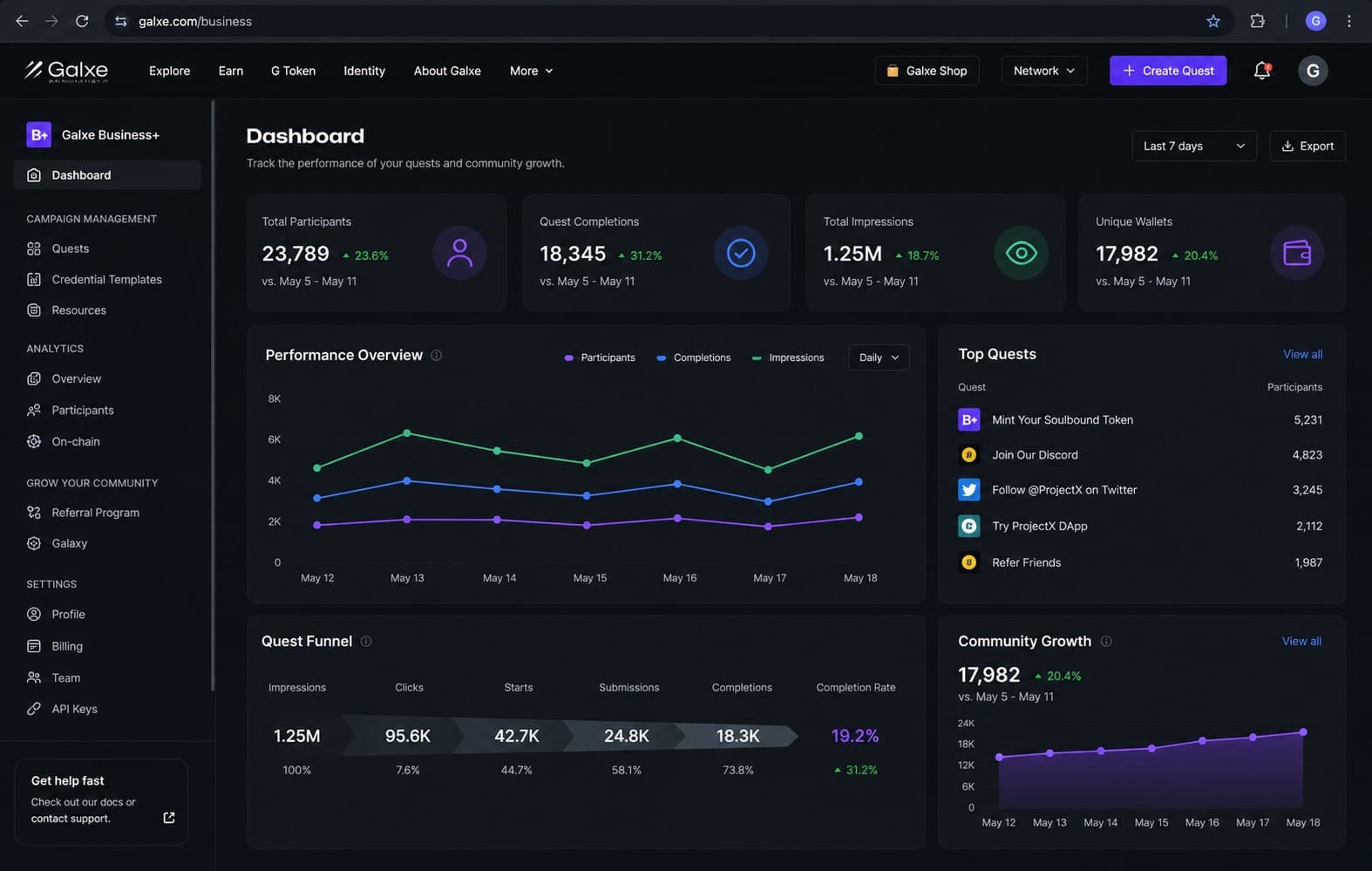Open the Network dropdown
Image resolution: width=1372 pixels, height=871 pixels.
coord(1044,71)
